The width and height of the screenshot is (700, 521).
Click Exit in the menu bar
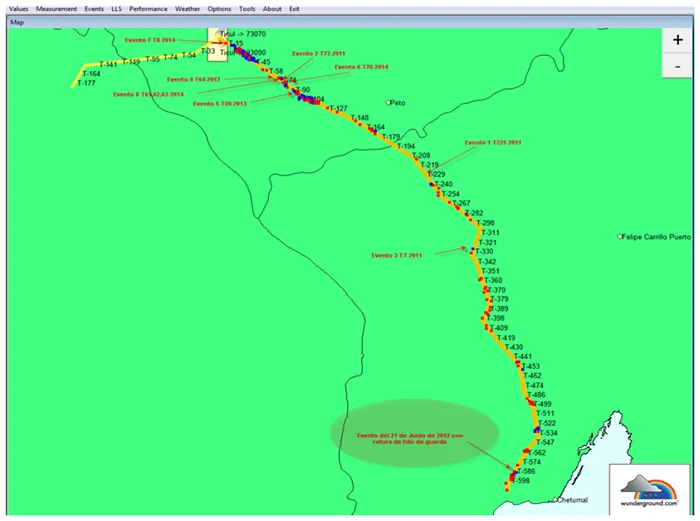pyautogui.click(x=294, y=8)
